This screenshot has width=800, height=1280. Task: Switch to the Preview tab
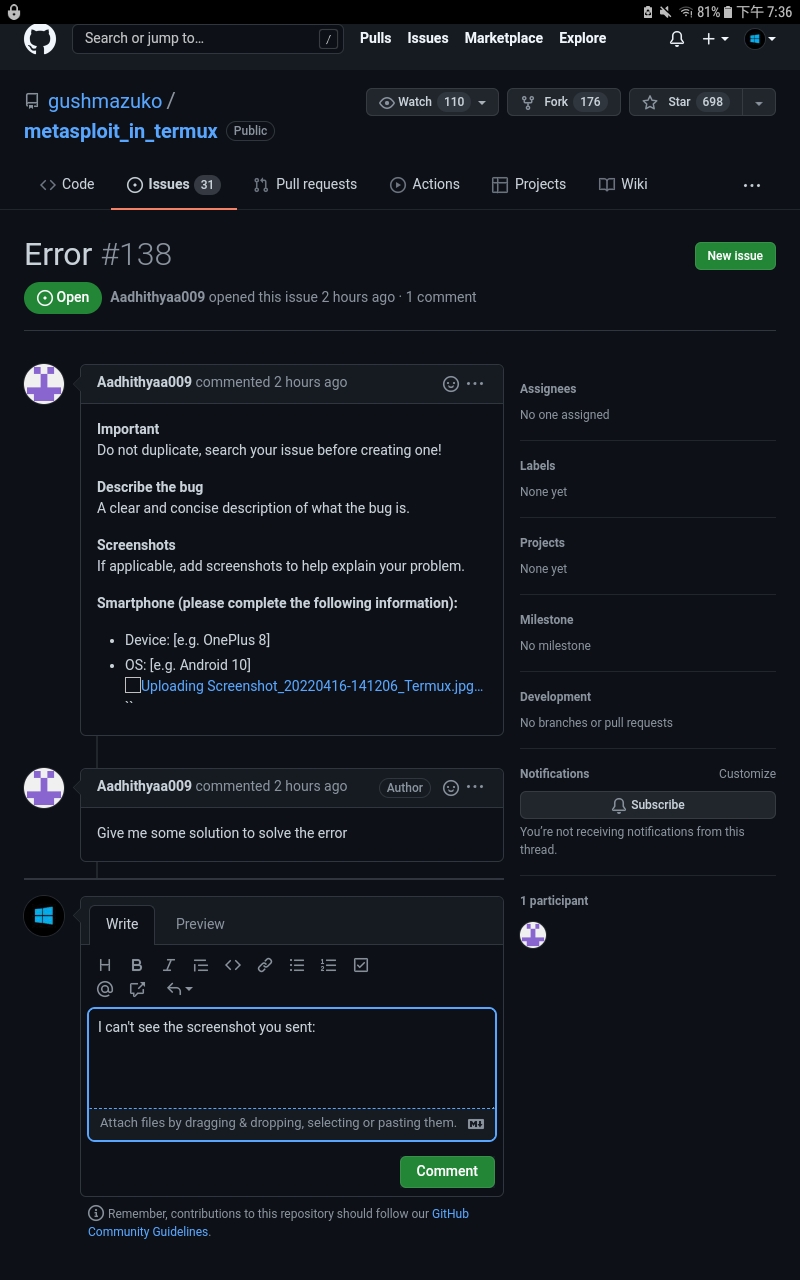(x=200, y=923)
